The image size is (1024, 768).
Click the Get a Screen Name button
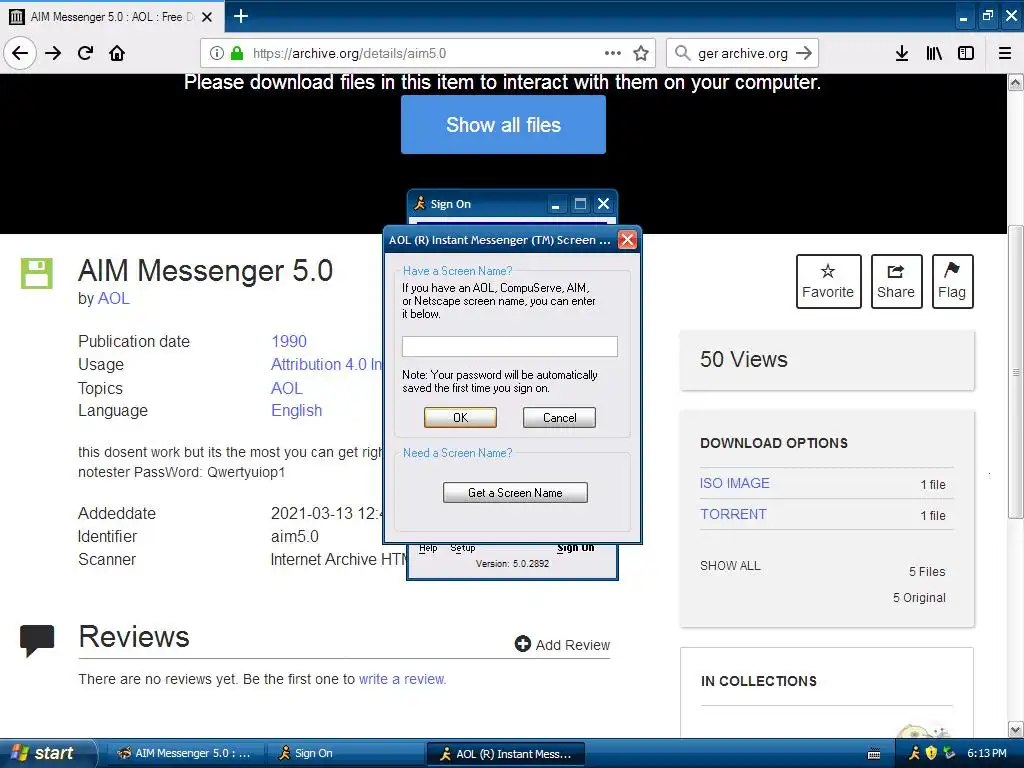pyautogui.click(x=515, y=492)
